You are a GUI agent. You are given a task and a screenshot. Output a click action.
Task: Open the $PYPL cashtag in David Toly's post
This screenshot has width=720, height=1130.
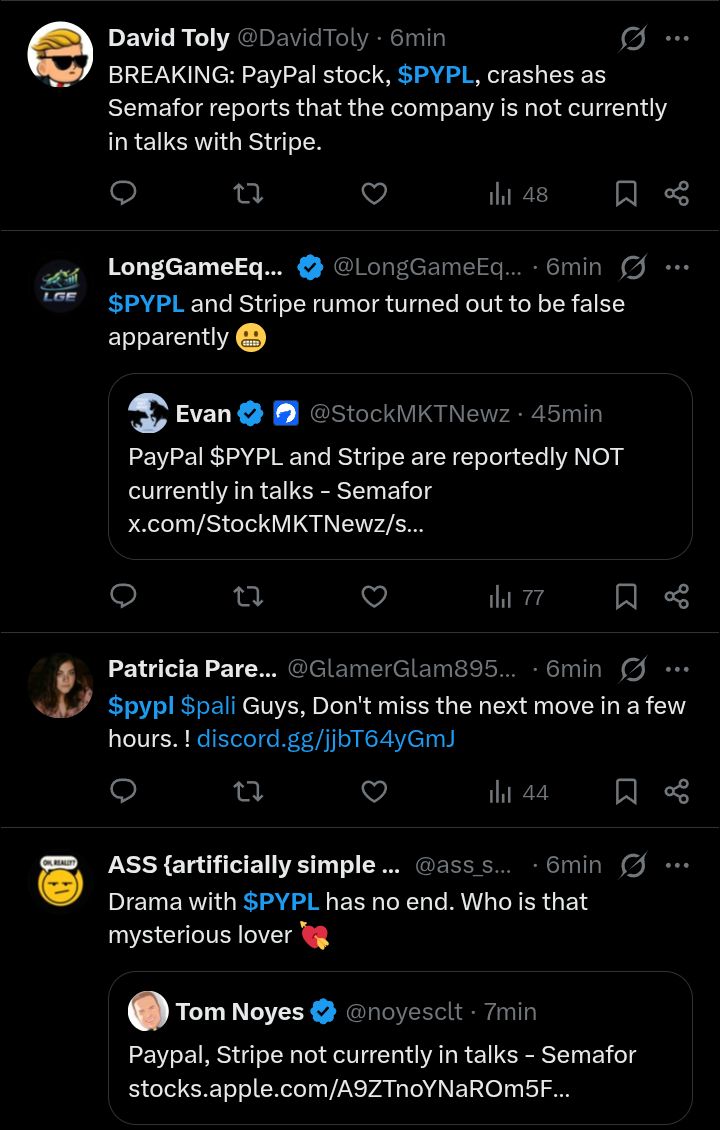pyautogui.click(x=435, y=75)
